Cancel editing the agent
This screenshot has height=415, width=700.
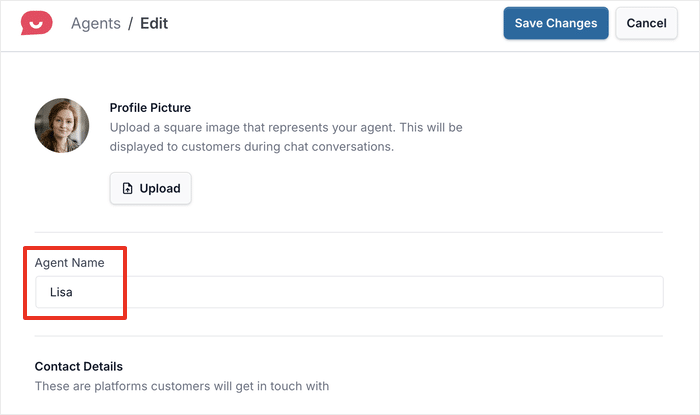point(646,23)
